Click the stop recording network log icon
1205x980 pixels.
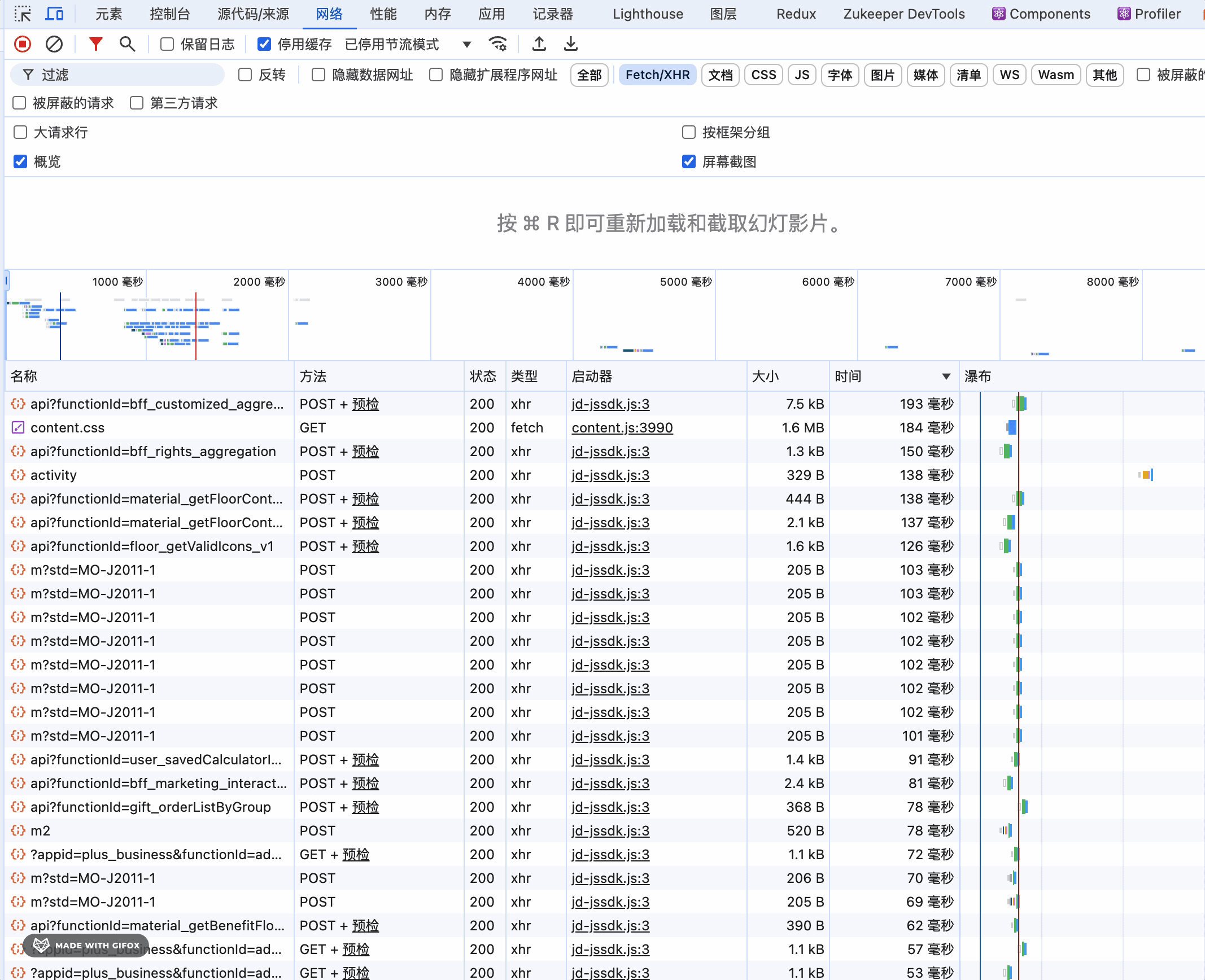(23, 44)
